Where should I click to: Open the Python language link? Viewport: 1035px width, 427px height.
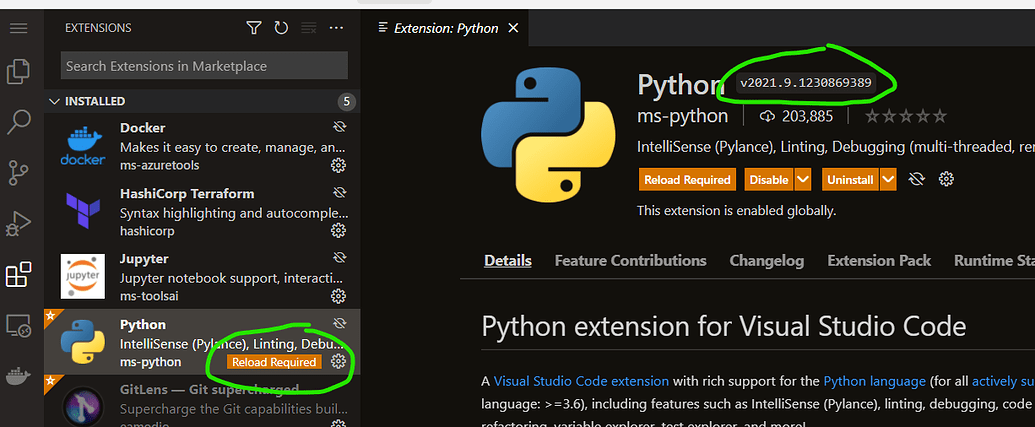click(874, 381)
